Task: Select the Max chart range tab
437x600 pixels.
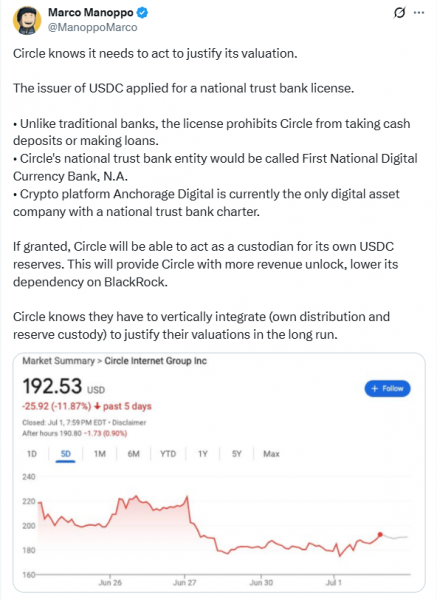Action: 271,454
